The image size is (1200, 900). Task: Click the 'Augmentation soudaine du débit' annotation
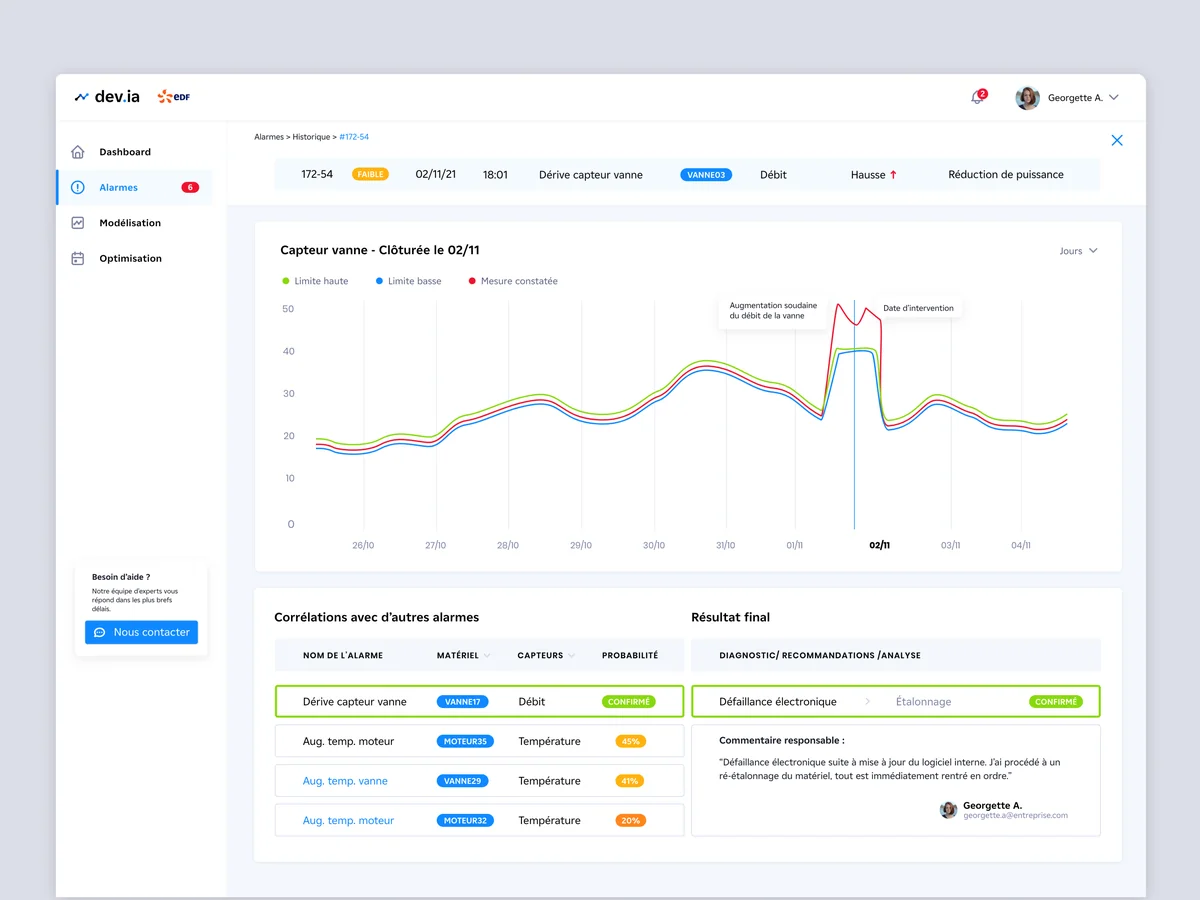tap(773, 311)
